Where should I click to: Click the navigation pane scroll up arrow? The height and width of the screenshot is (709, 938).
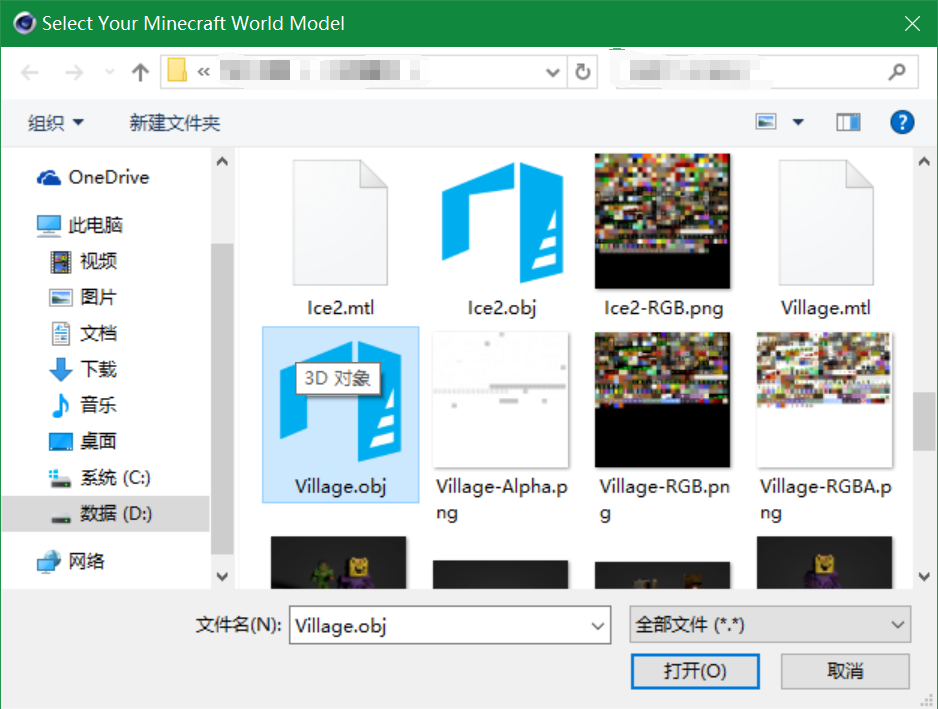pyautogui.click(x=222, y=162)
